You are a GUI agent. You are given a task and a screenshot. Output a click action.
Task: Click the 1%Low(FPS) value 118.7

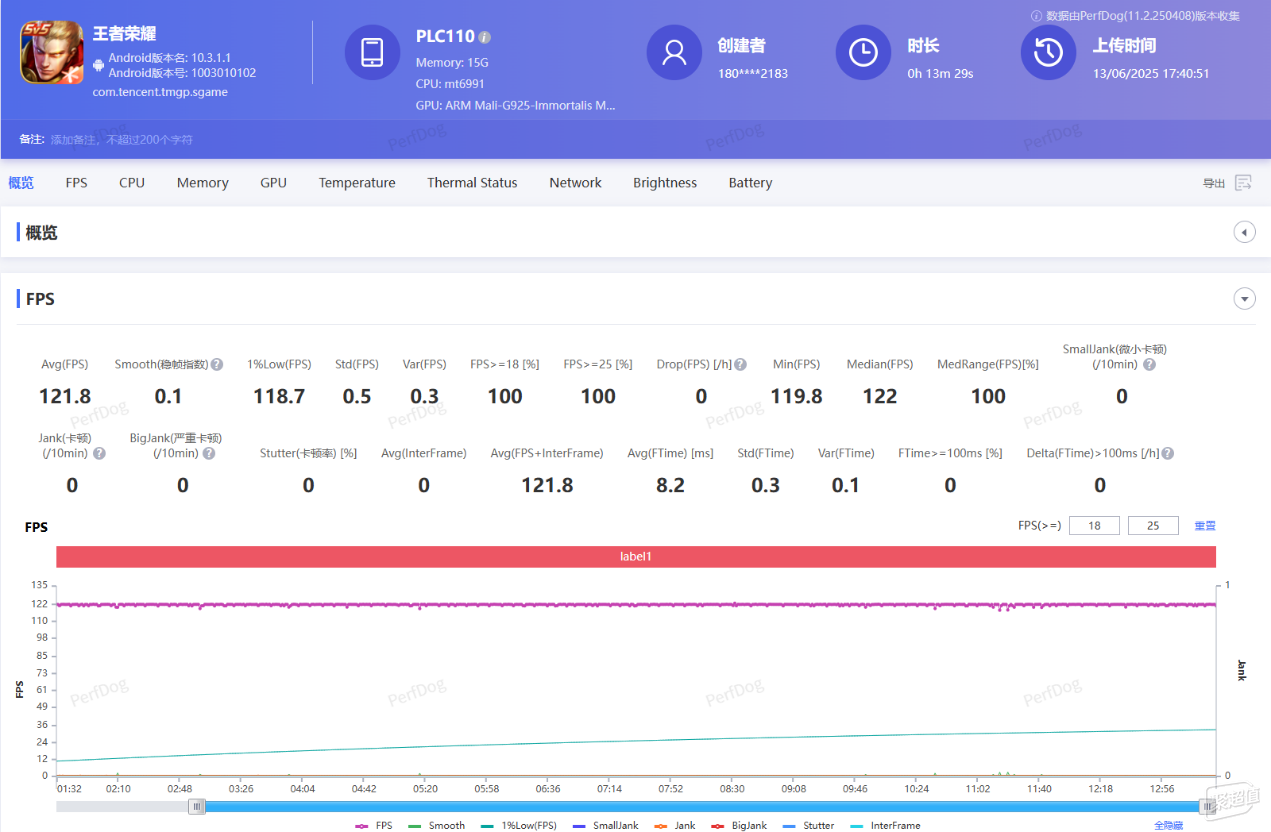pyautogui.click(x=279, y=396)
